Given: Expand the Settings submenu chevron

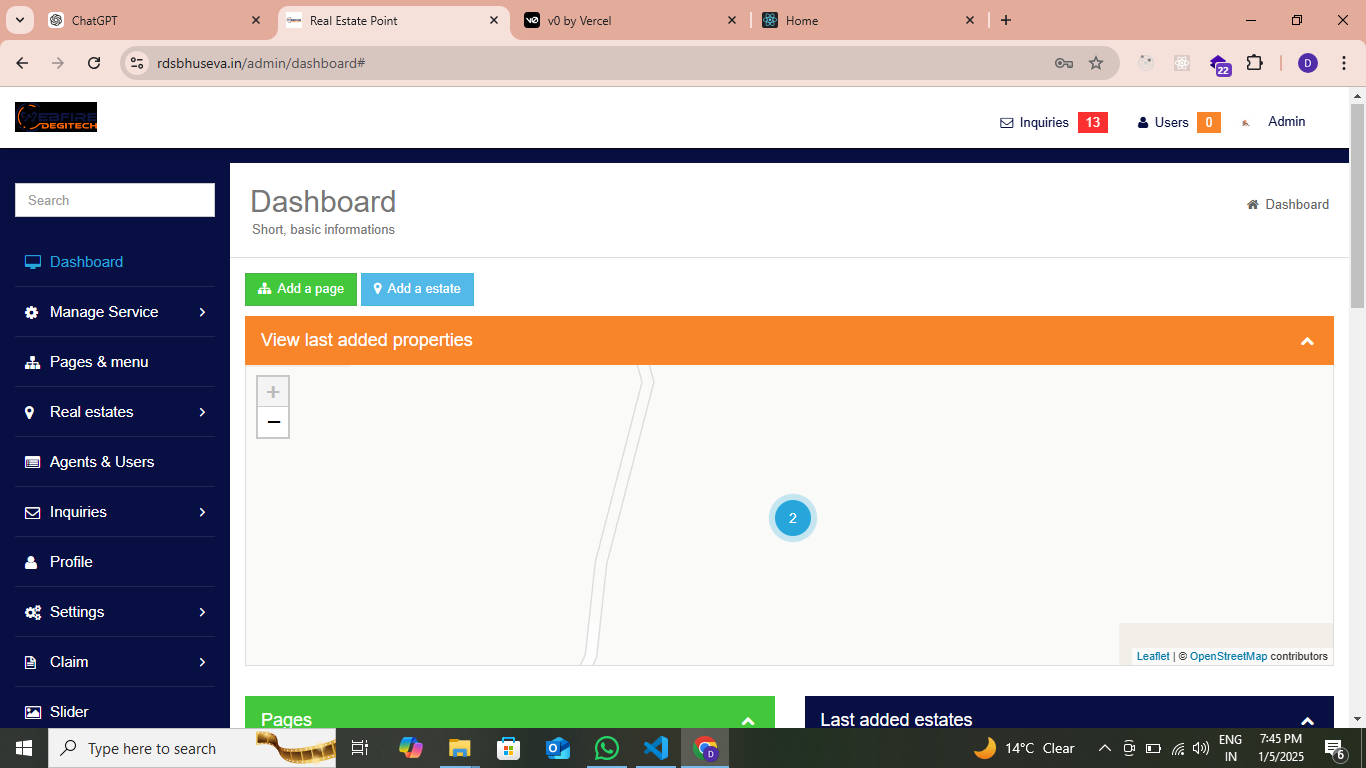Looking at the screenshot, I should coord(202,612).
